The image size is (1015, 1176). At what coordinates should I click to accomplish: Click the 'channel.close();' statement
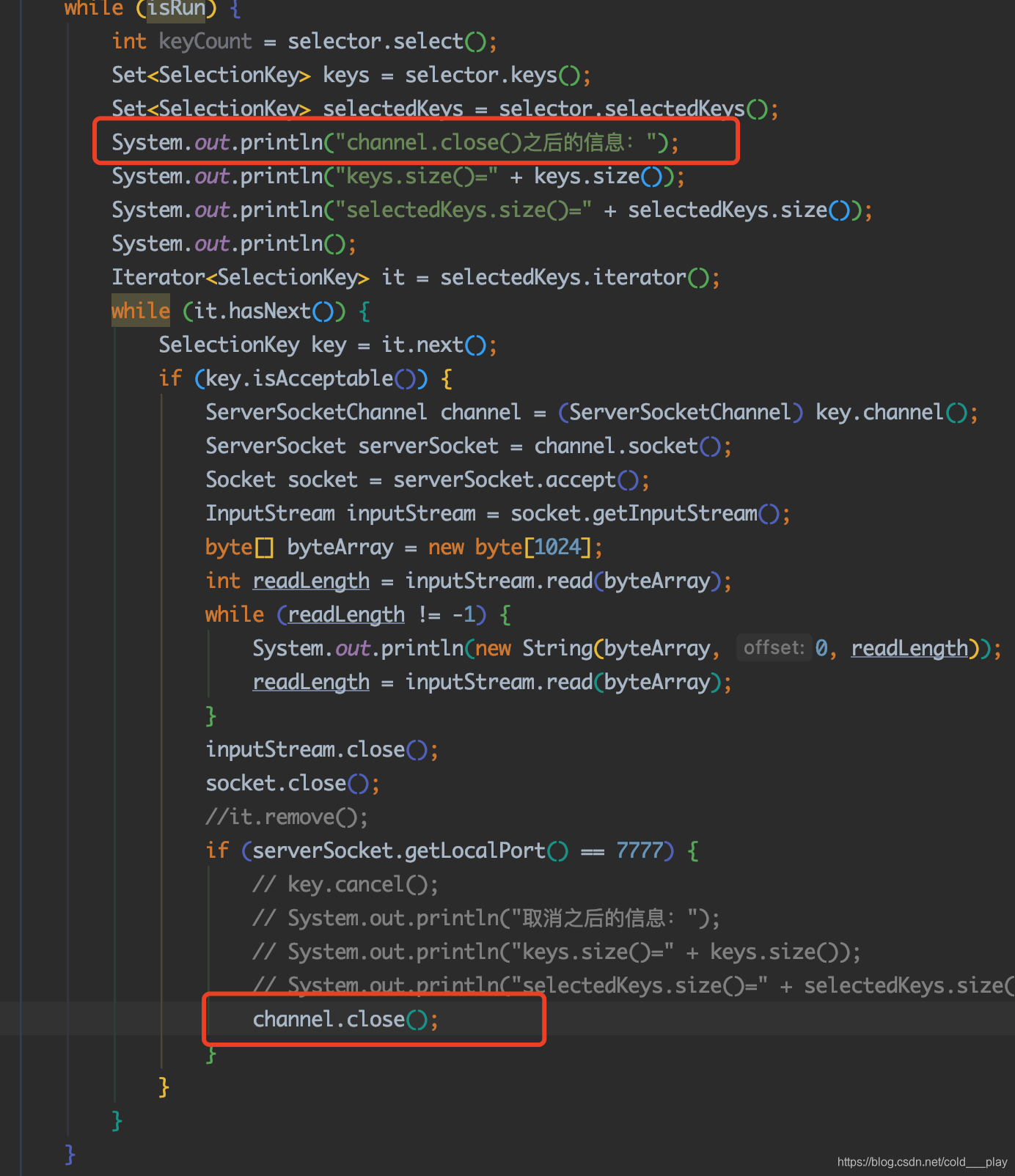pos(345,1020)
